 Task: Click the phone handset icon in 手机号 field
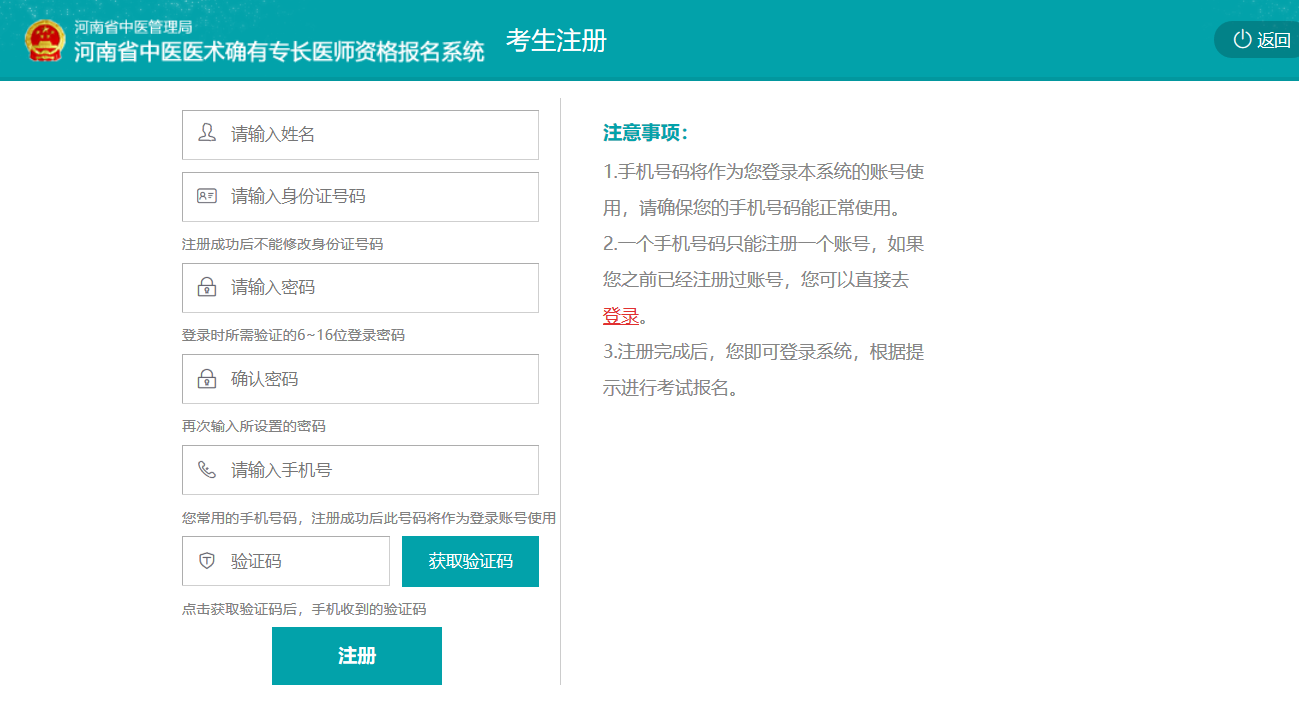click(x=207, y=470)
